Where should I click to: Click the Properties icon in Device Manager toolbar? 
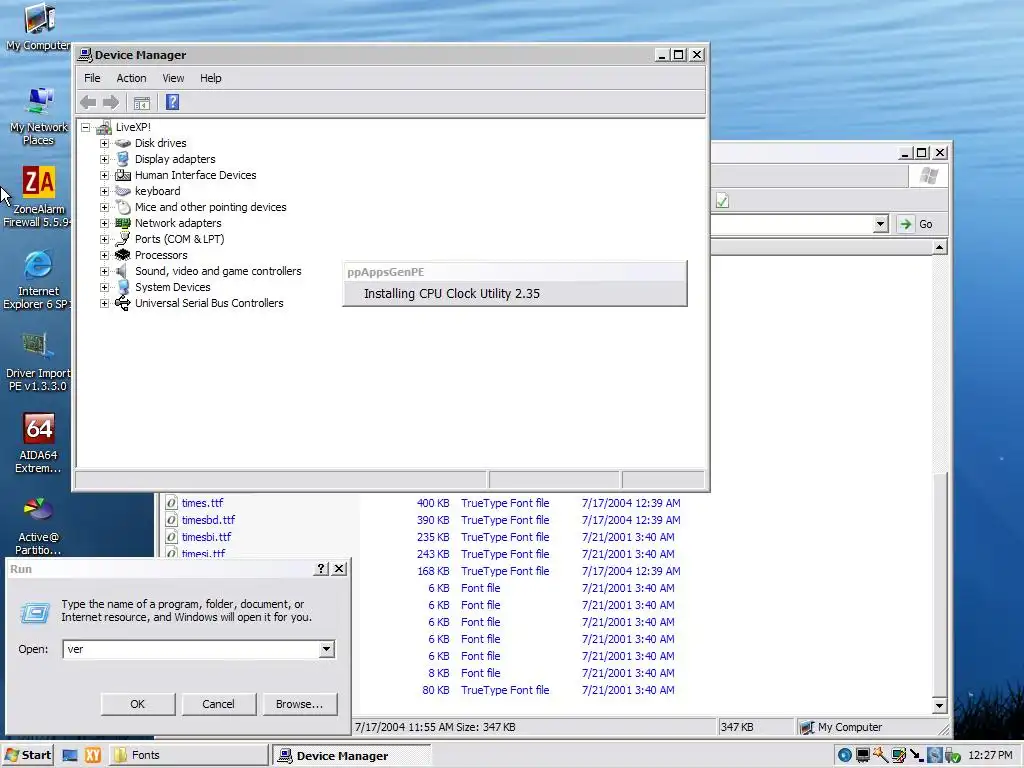click(142, 103)
